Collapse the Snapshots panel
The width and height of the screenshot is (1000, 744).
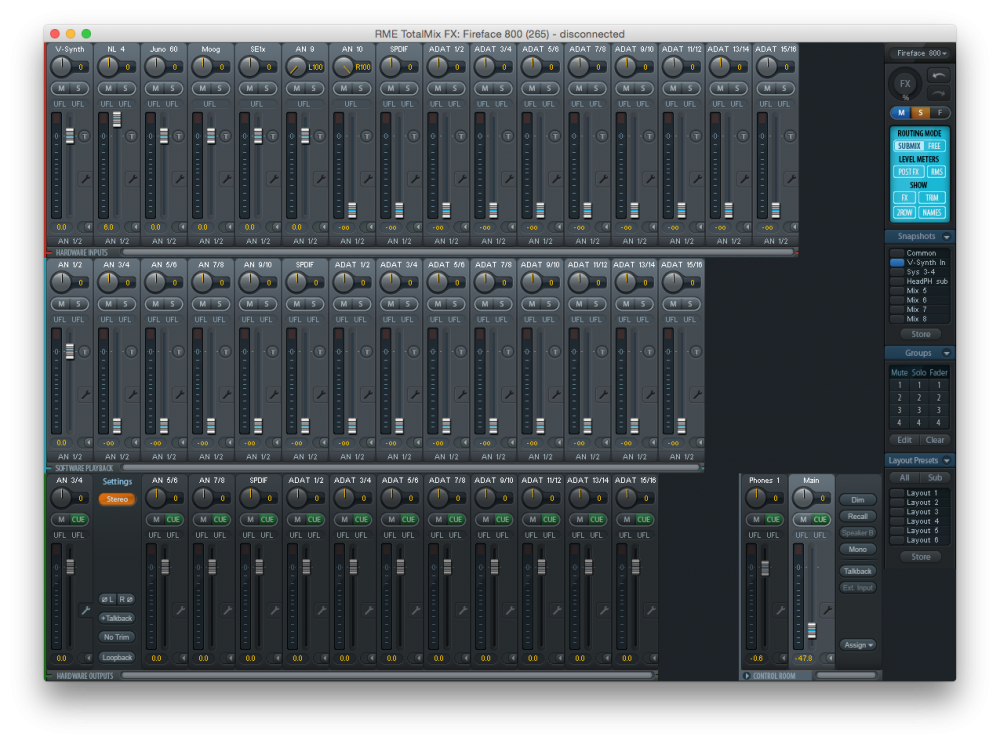(x=947, y=237)
